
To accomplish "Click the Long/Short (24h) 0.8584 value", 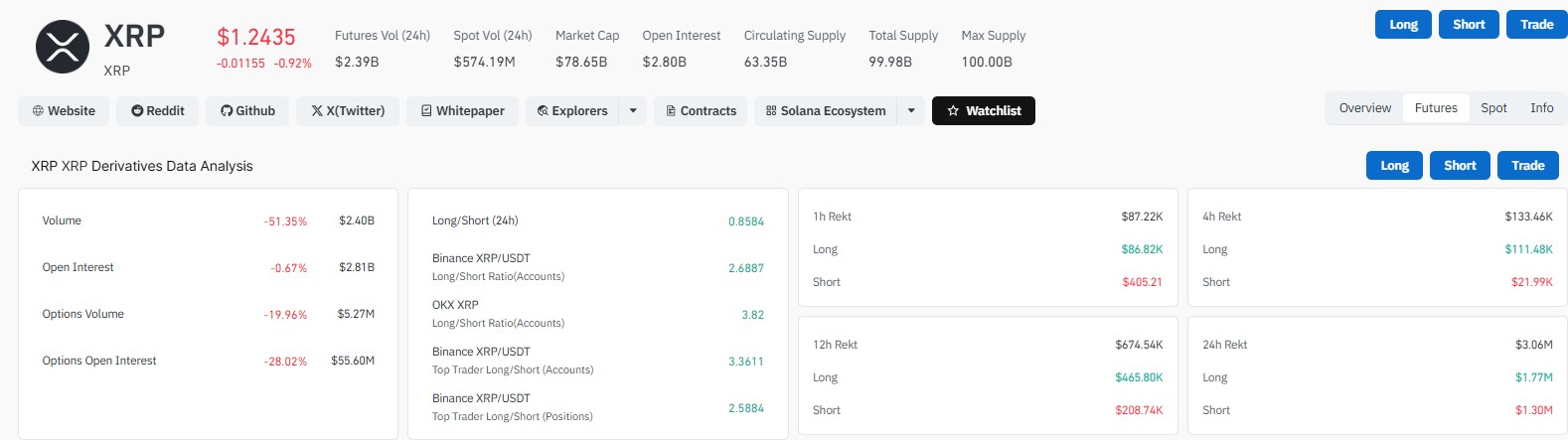I will tap(746, 221).
